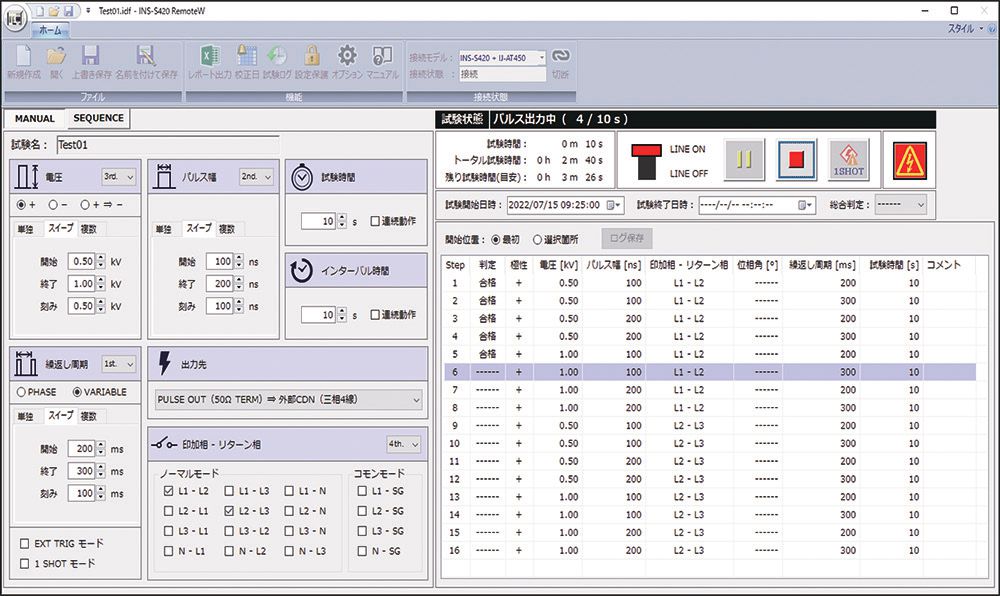Viewport: 1000px width, 596px height.
Task: Open the test start date calendar dropdown
Action: [614, 205]
